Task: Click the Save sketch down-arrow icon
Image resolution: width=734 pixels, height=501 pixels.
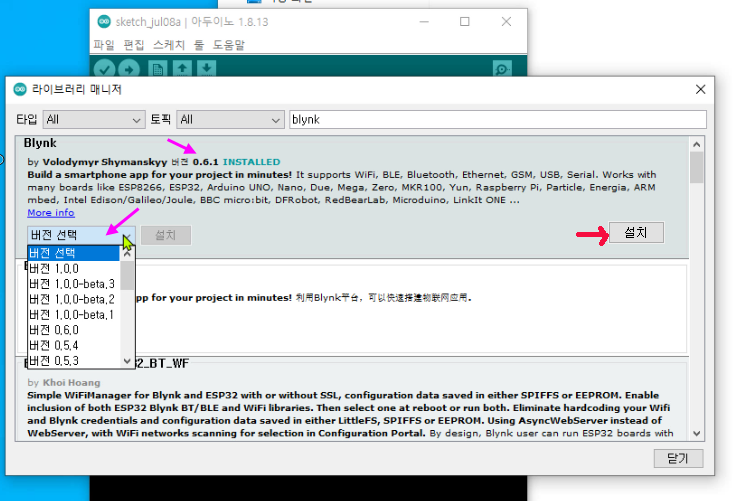Action: [x=206, y=68]
